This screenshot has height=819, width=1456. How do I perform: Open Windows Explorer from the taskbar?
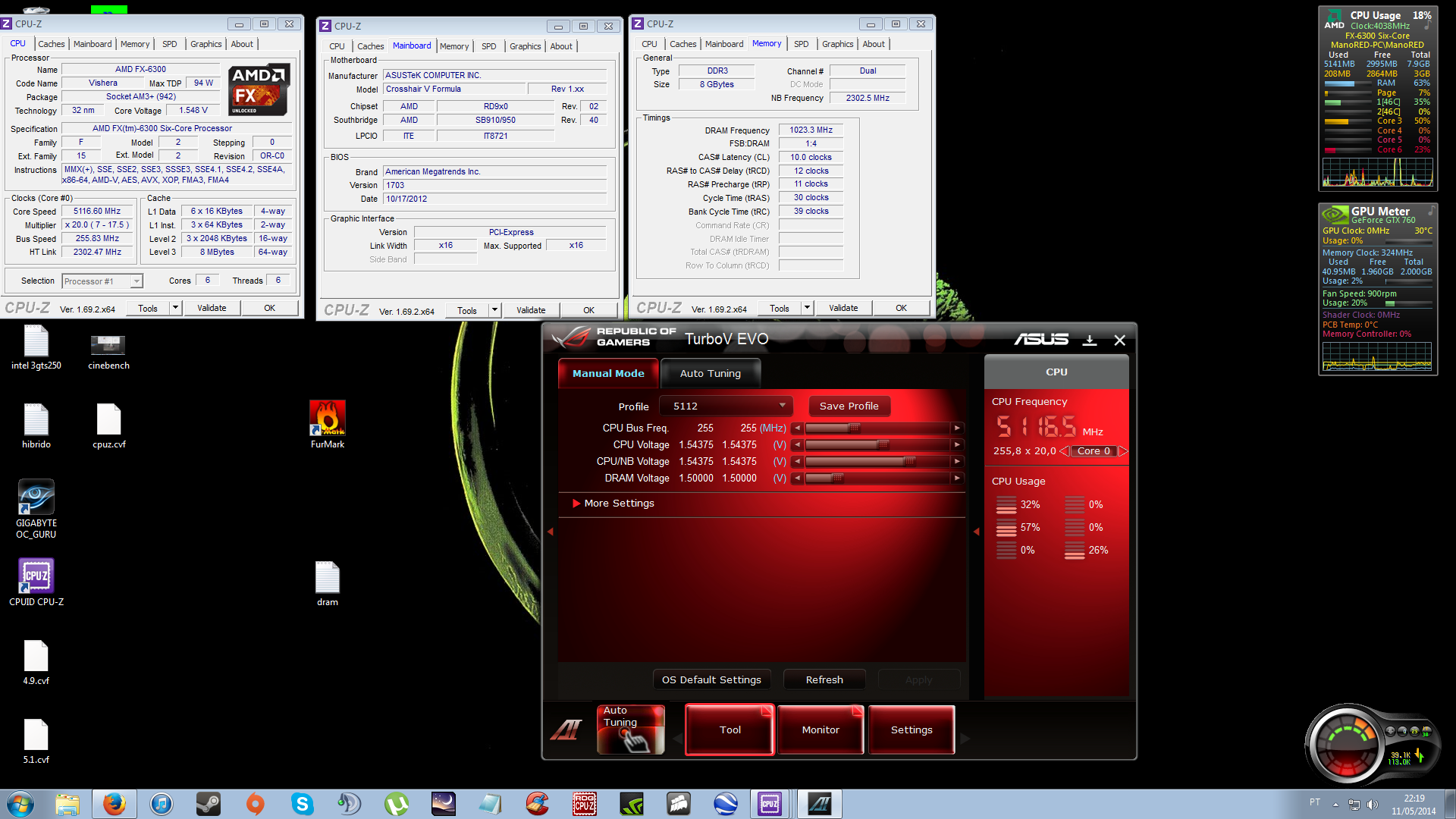(x=67, y=804)
